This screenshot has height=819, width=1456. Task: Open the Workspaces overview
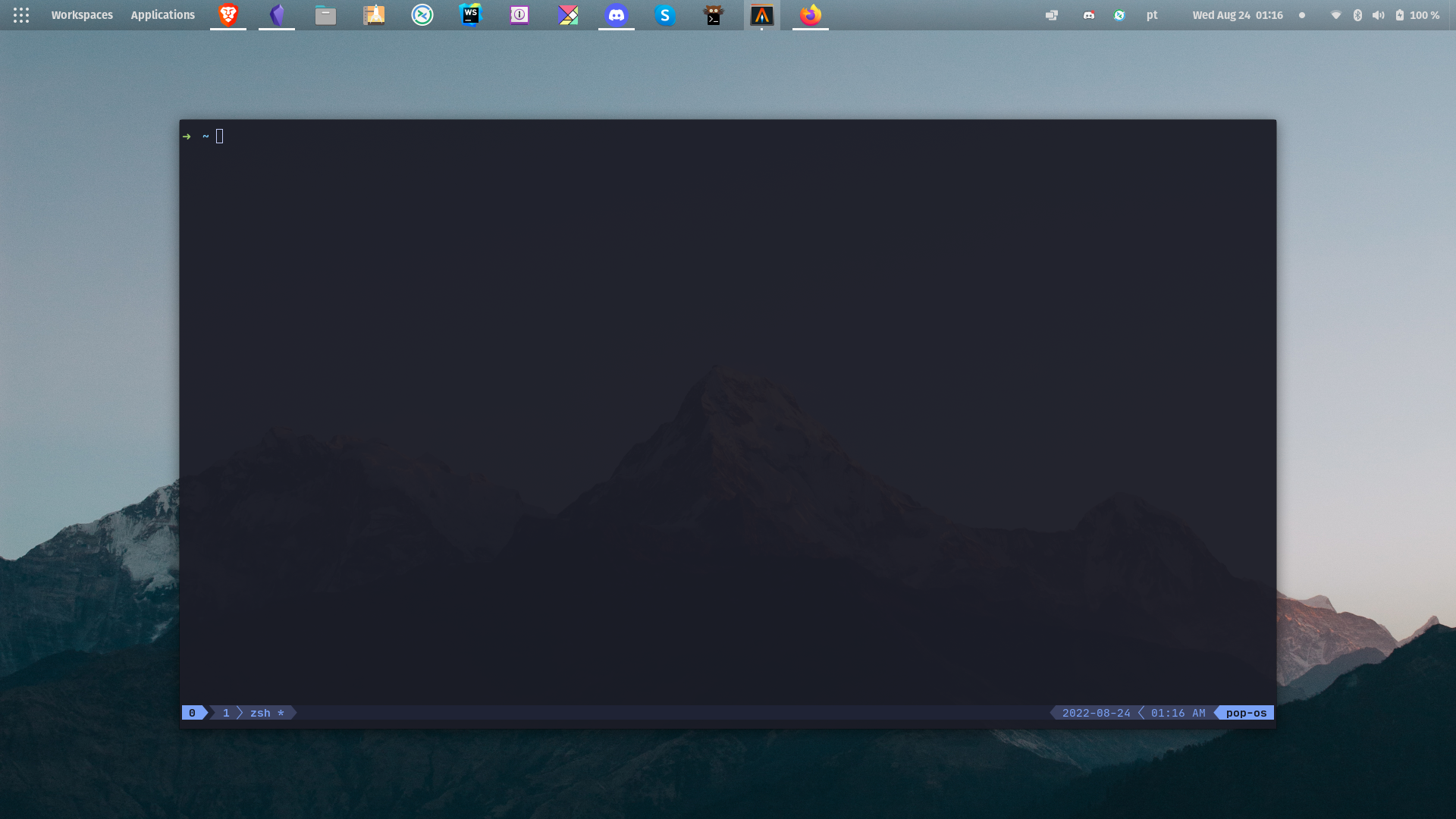tap(82, 14)
